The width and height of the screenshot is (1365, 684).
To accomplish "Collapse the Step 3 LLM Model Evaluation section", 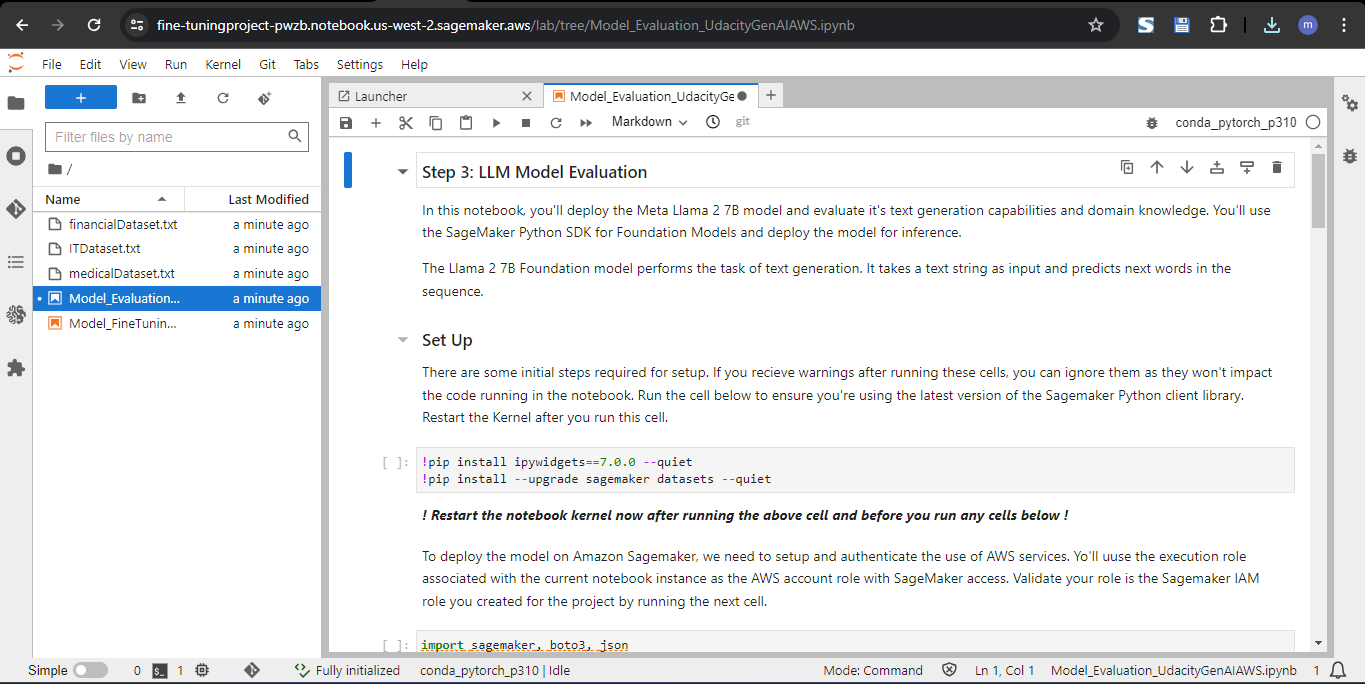I will tap(403, 171).
